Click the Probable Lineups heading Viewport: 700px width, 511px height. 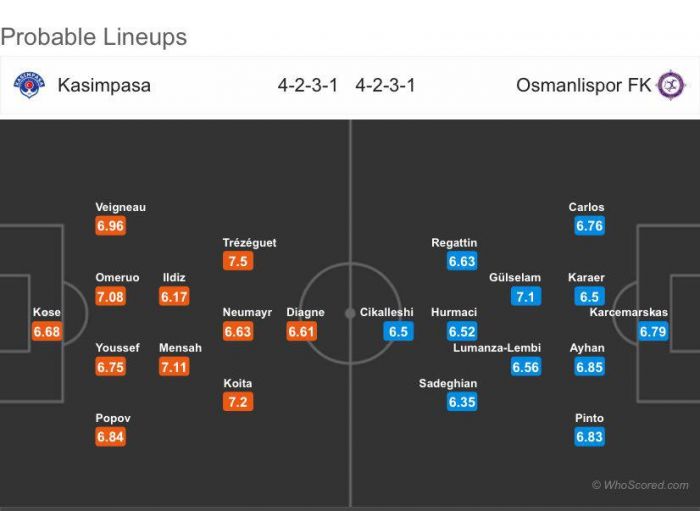(x=94, y=38)
